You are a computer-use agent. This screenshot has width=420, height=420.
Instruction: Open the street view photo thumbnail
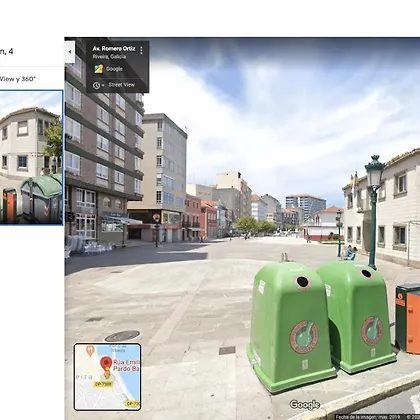[31, 157]
